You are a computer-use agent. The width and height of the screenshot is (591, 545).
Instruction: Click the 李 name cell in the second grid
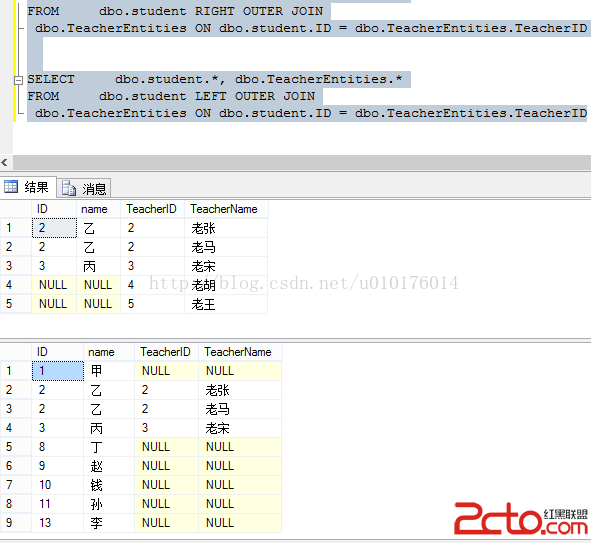[x=109, y=523]
